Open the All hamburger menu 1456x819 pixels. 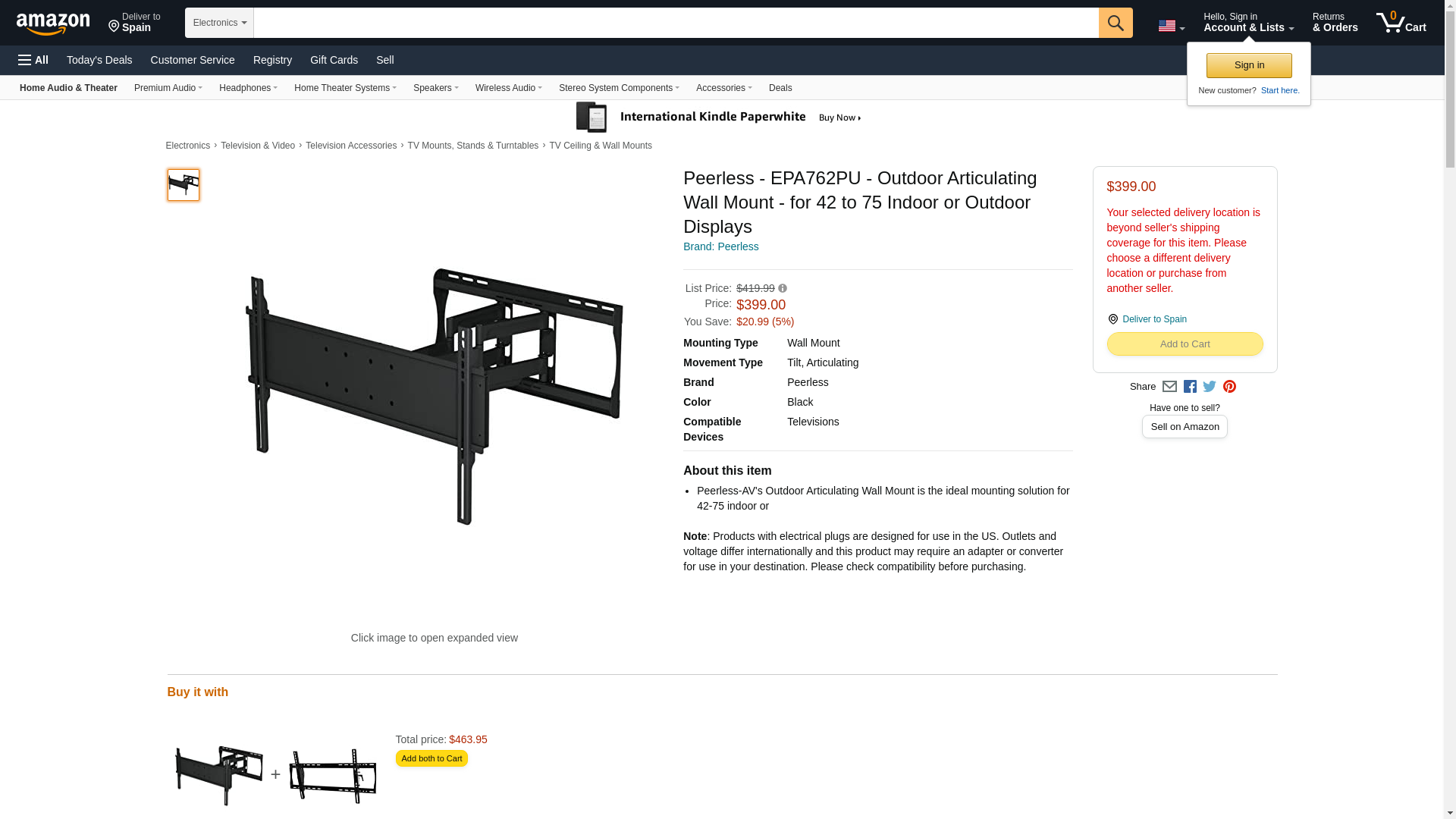pyautogui.click(x=33, y=60)
